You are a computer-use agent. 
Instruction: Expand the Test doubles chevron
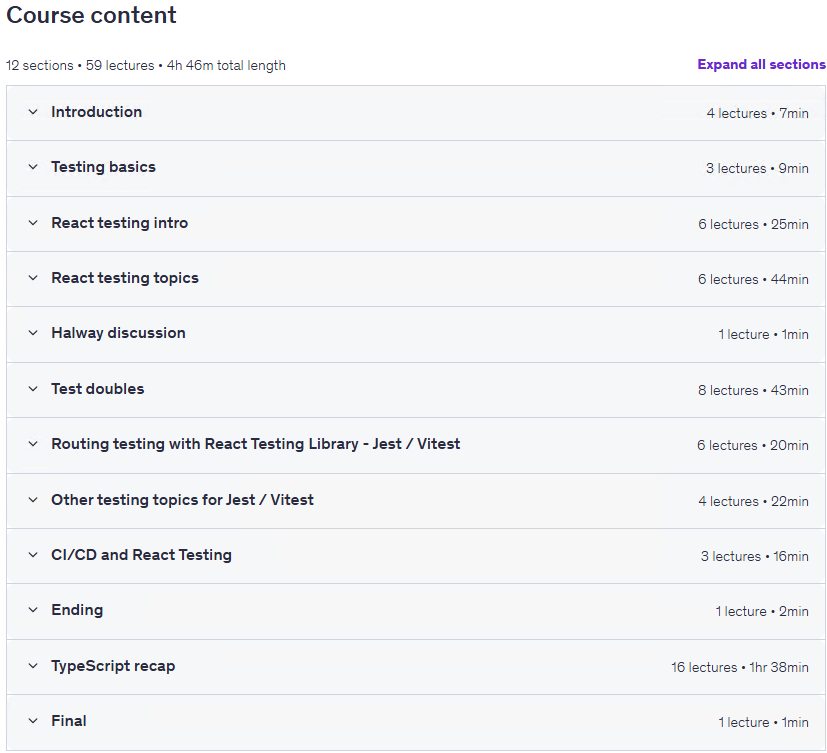[x=33, y=389]
